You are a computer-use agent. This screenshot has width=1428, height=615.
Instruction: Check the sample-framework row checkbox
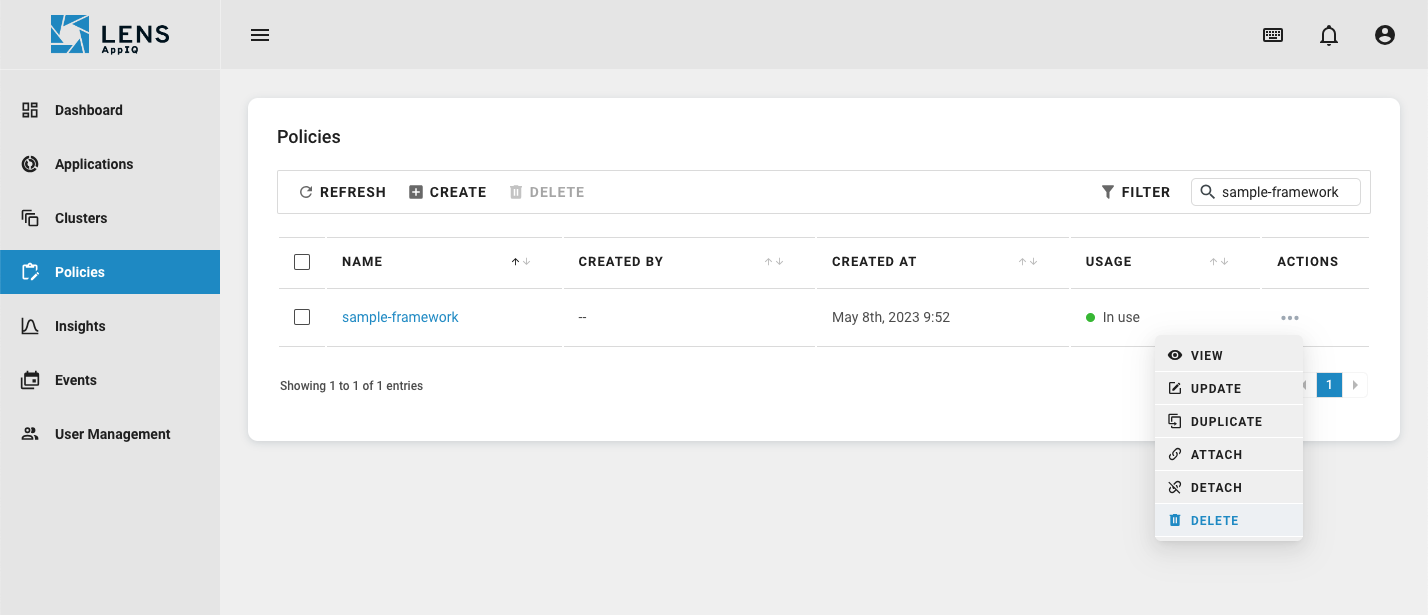coord(302,317)
